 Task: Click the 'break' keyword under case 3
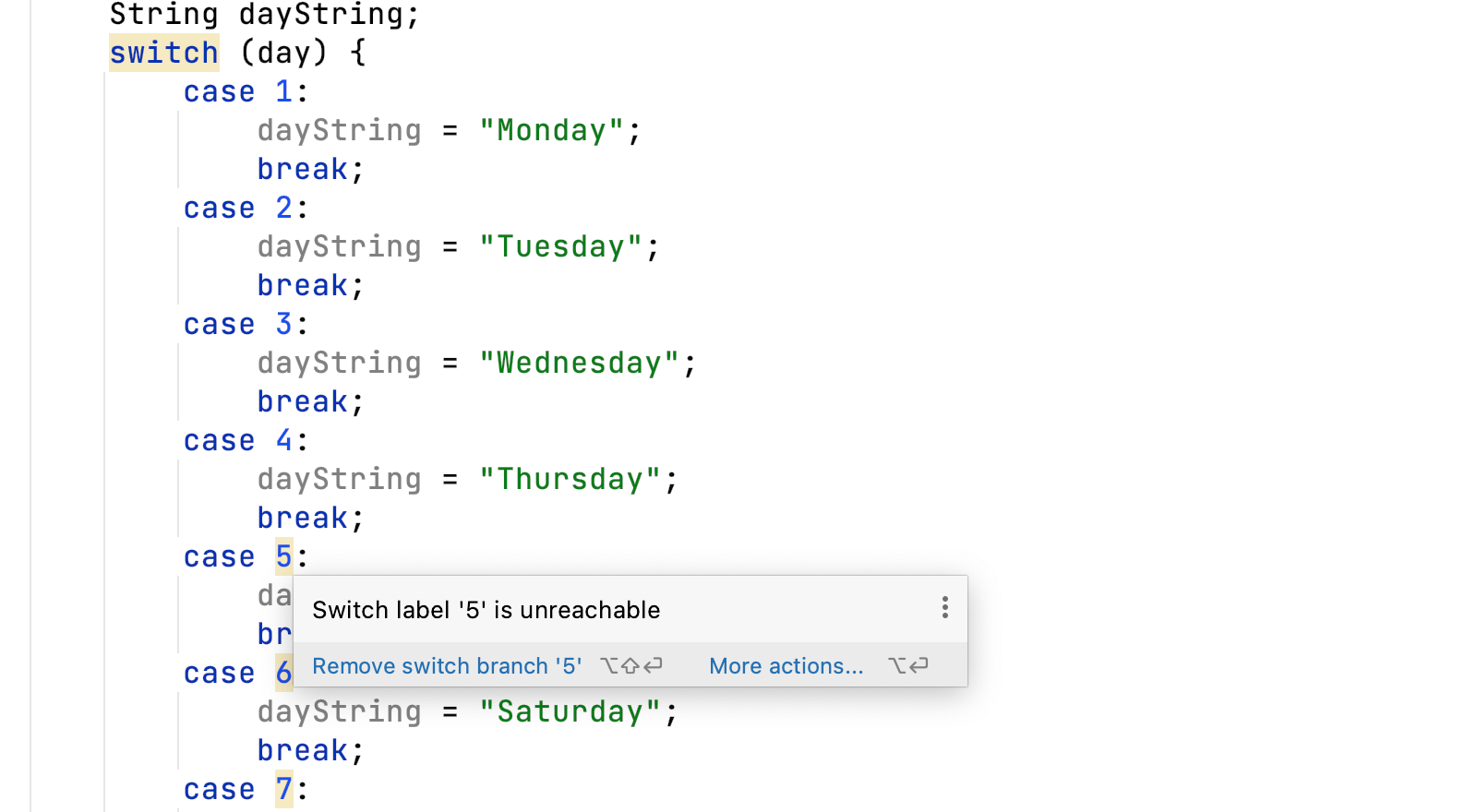(x=301, y=401)
